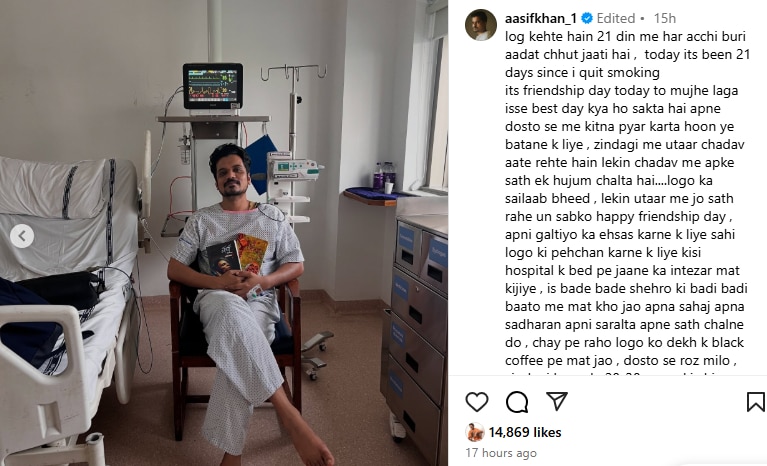767x466 pixels.
Task: Open comments via the speech bubble icon
Action: (x=517, y=402)
